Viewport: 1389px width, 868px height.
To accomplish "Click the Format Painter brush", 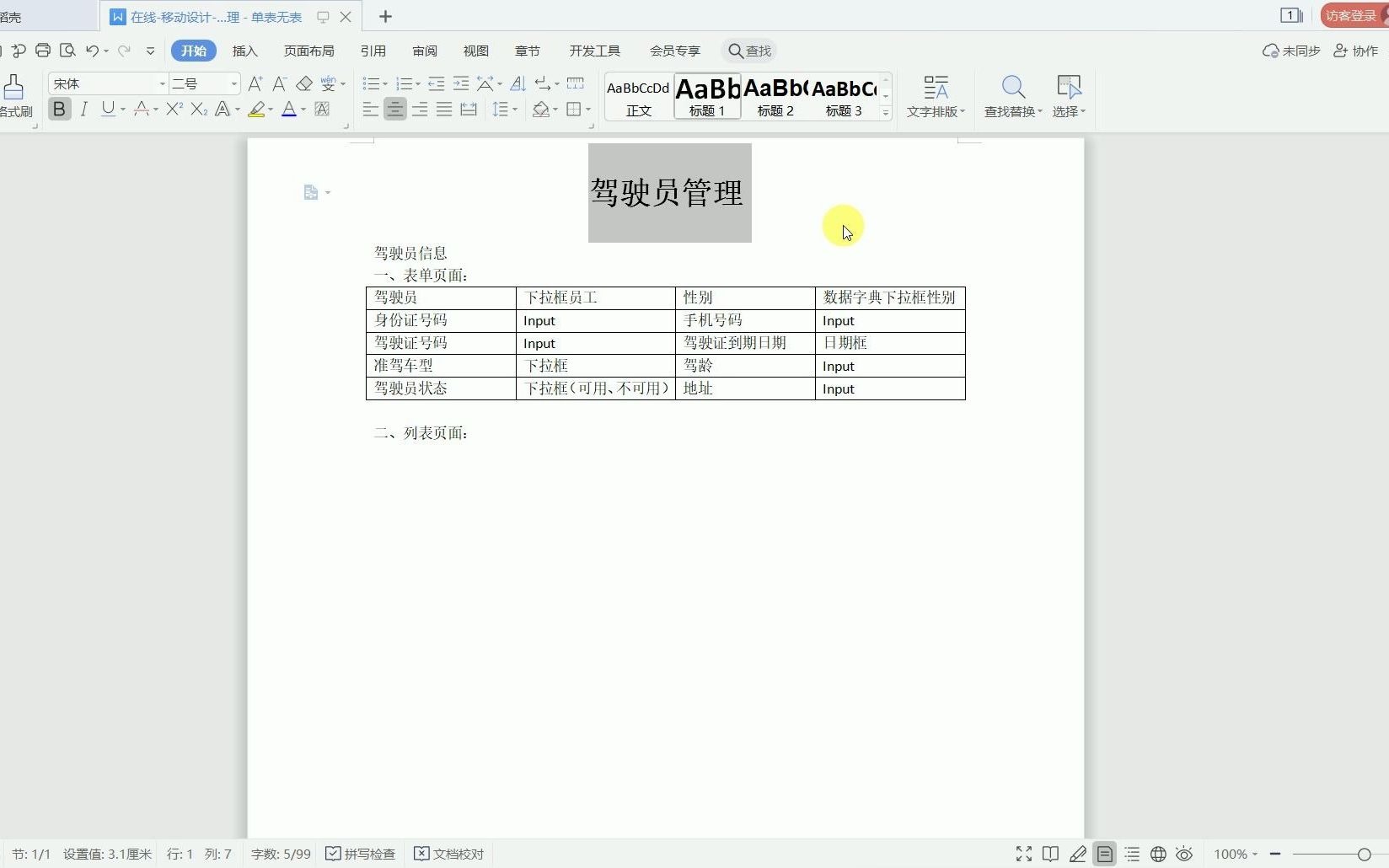I will (13, 87).
